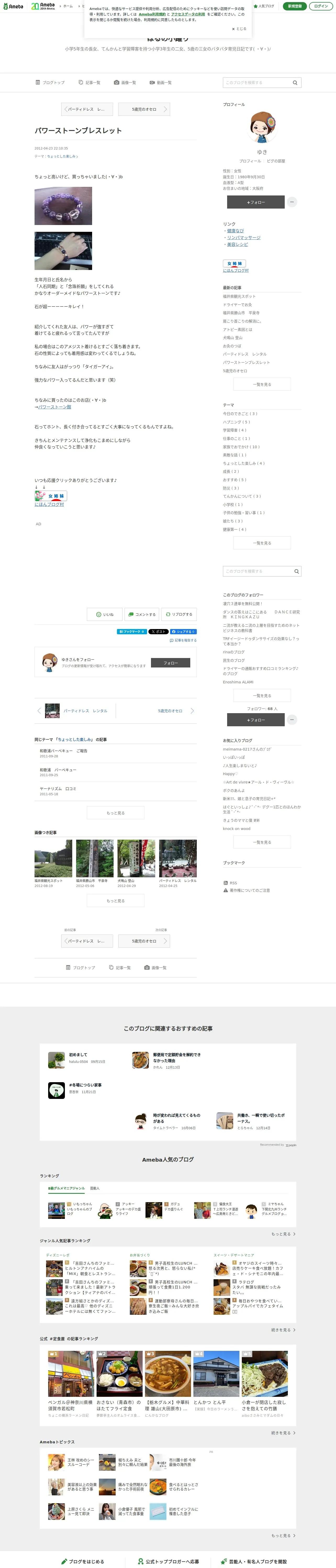Open the more options (…) beside the profile follow button
This screenshot has height=1568, width=336.
tap(292, 202)
